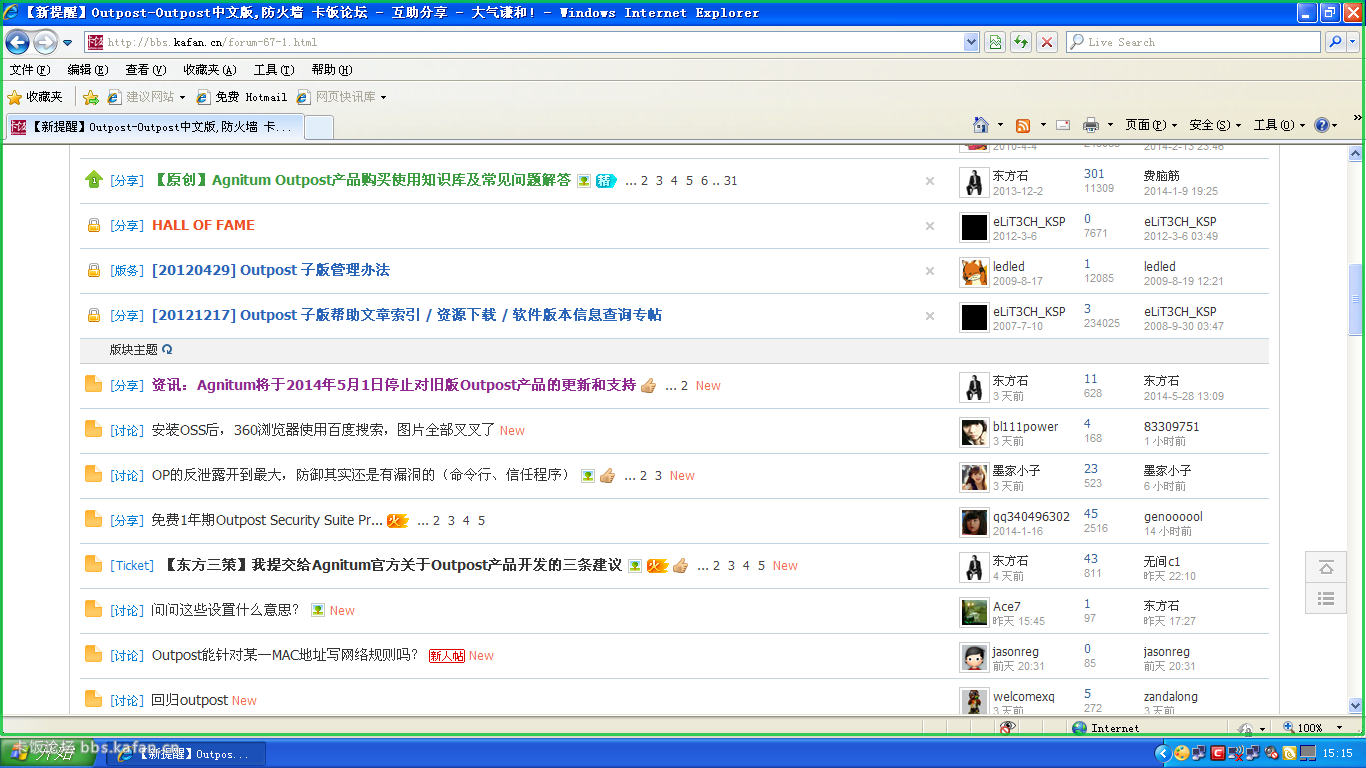This screenshot has height=768, width=1366.
Task: Open the 收藏夹 menu
Action: (210, 70)
